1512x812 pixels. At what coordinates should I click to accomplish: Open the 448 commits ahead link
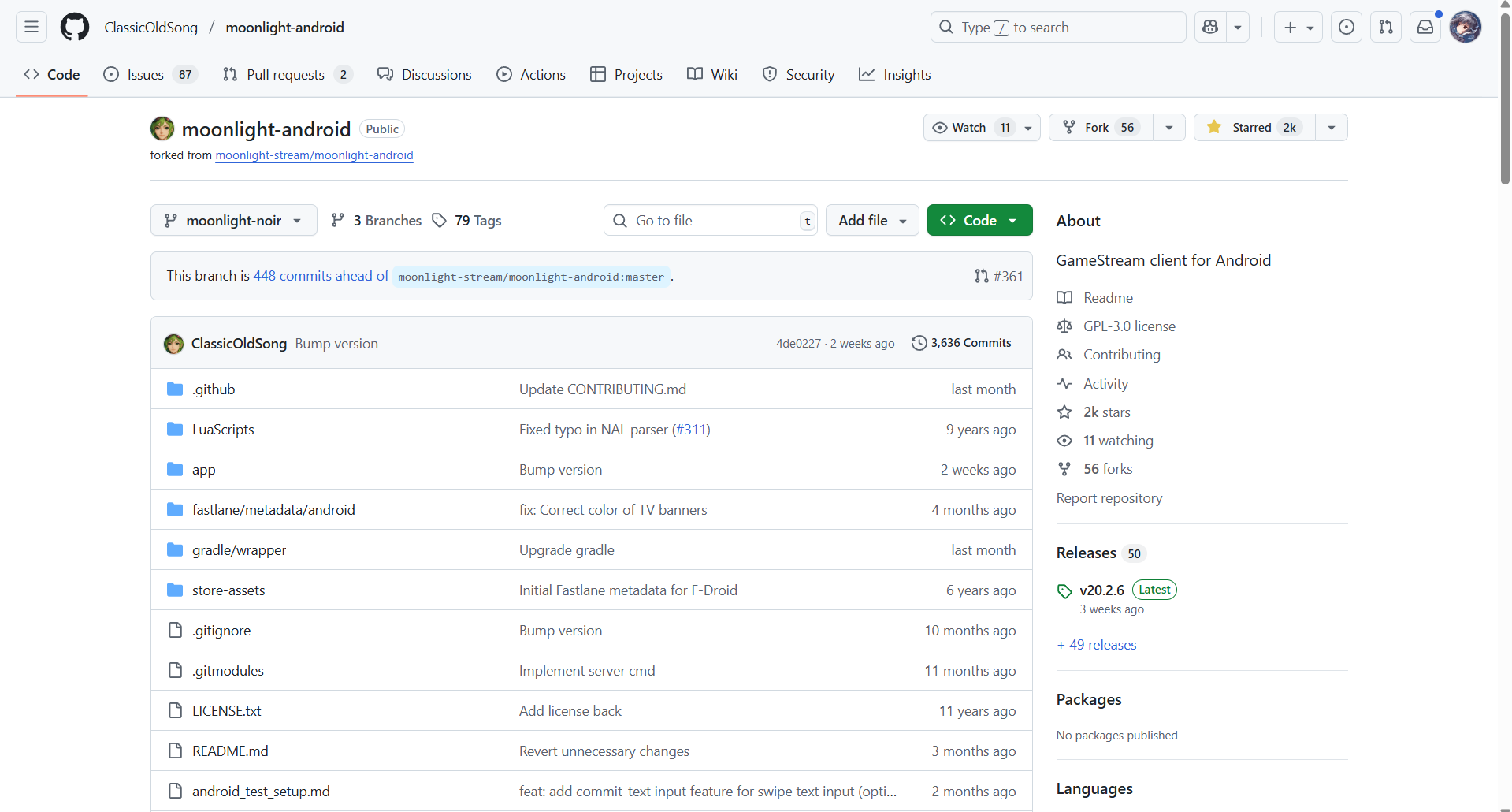(x=321, y=276)
